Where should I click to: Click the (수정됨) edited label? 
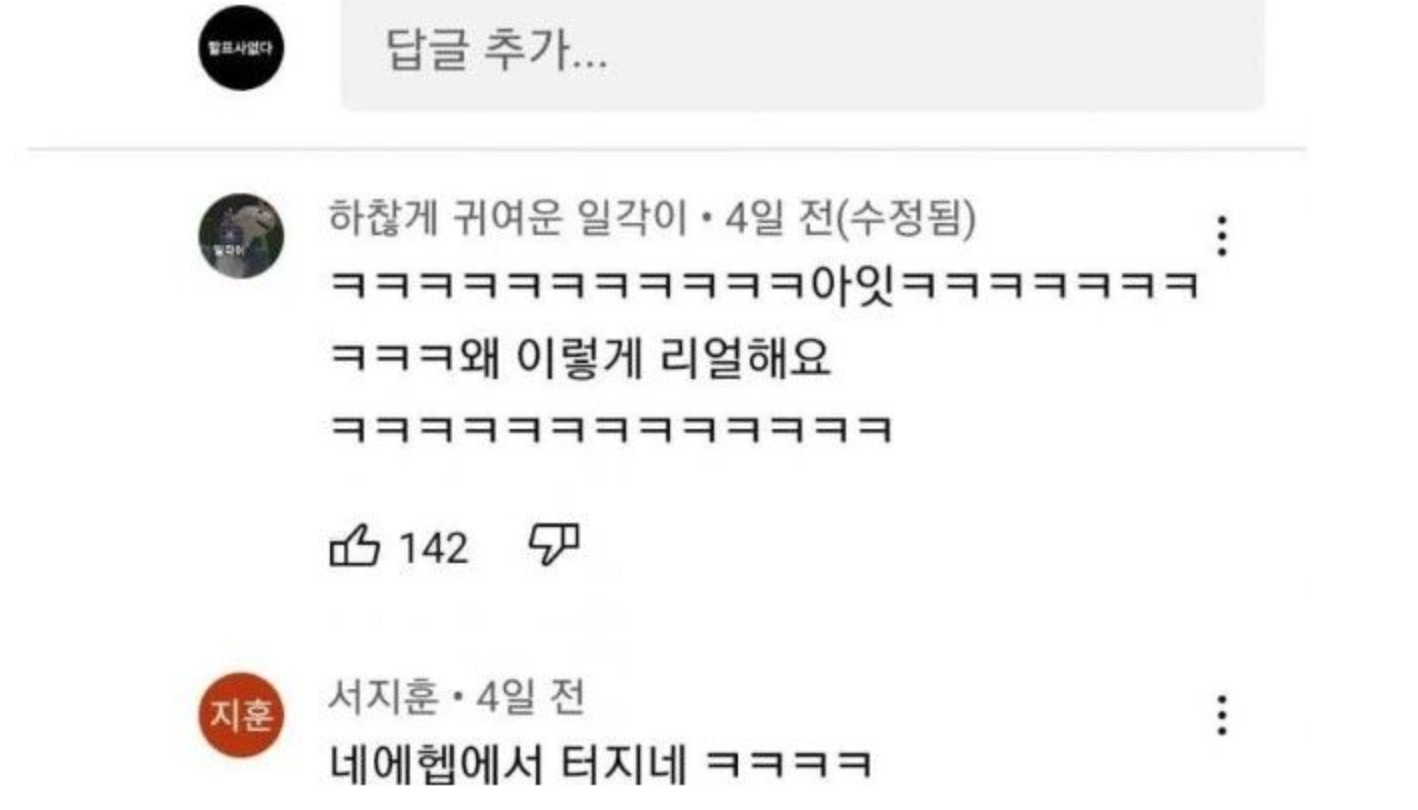pyautogui.click(x=905, y=220)
